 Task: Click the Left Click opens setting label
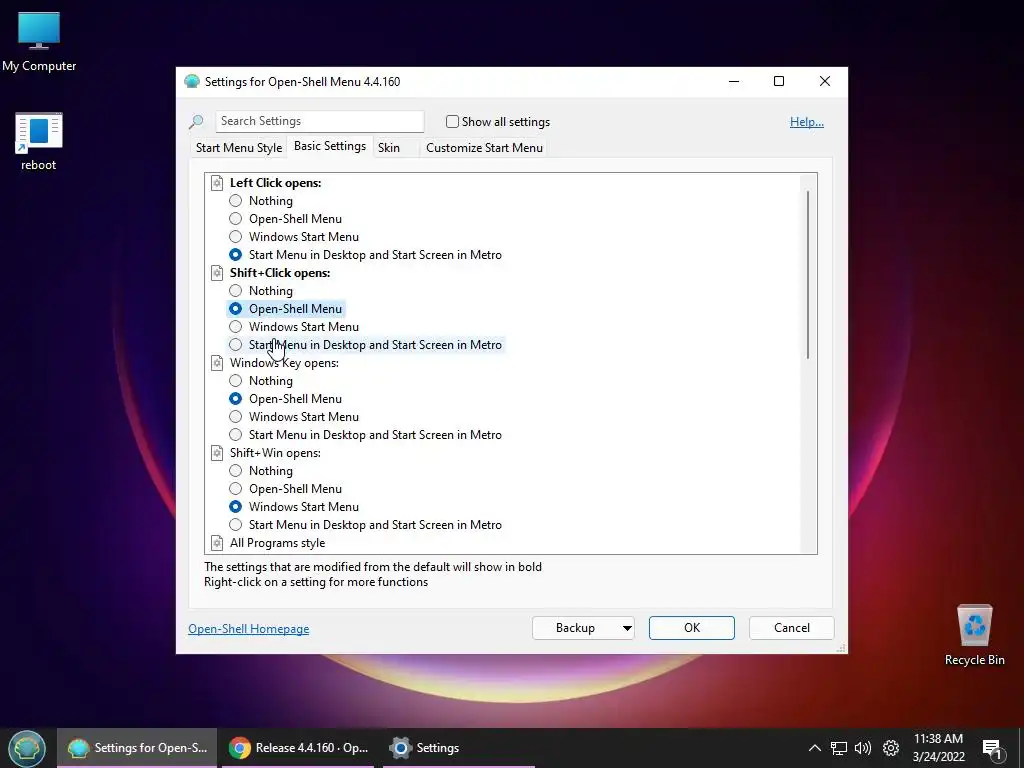tap(275, 183)
